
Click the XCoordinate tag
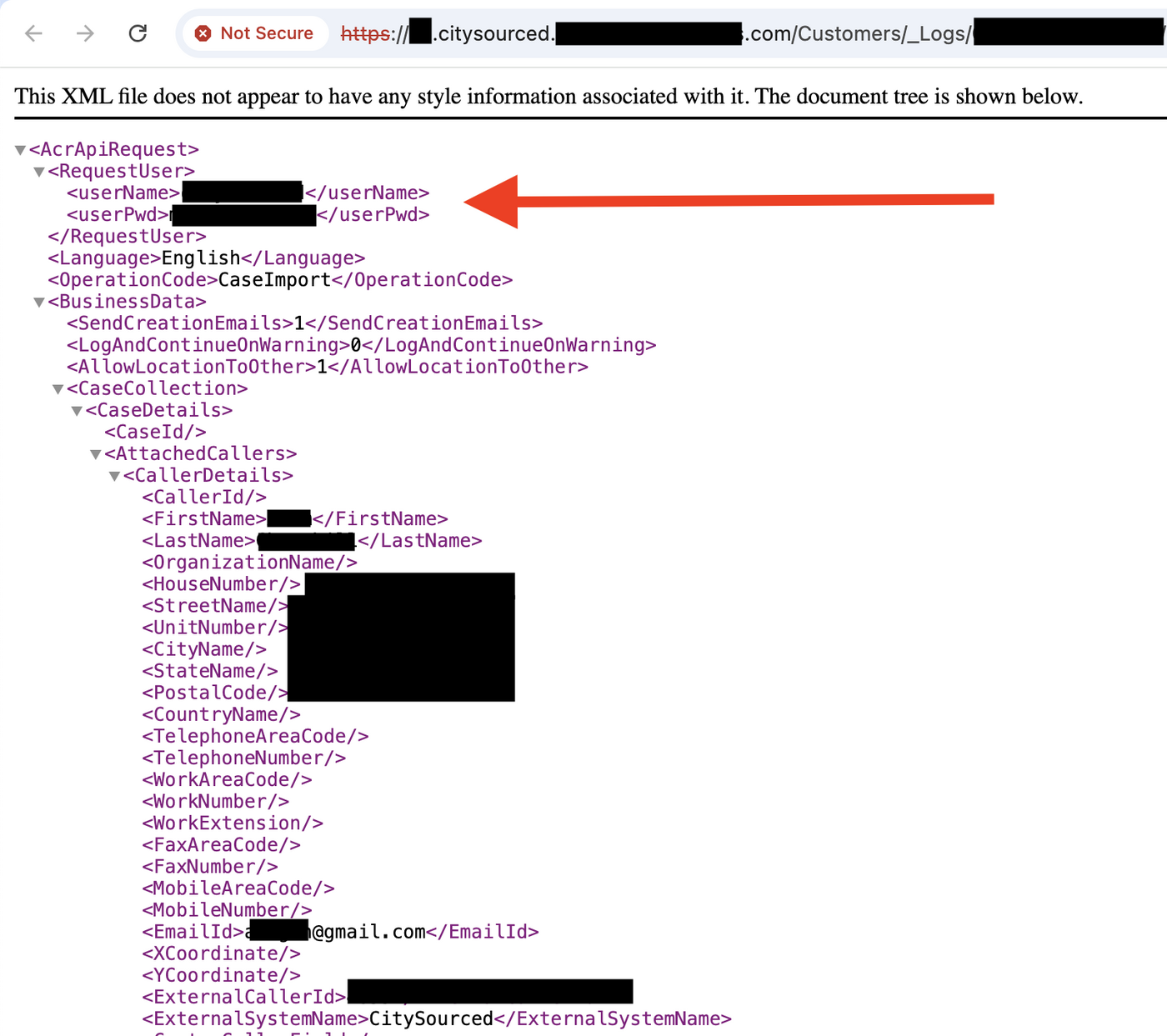click(222, 953)
